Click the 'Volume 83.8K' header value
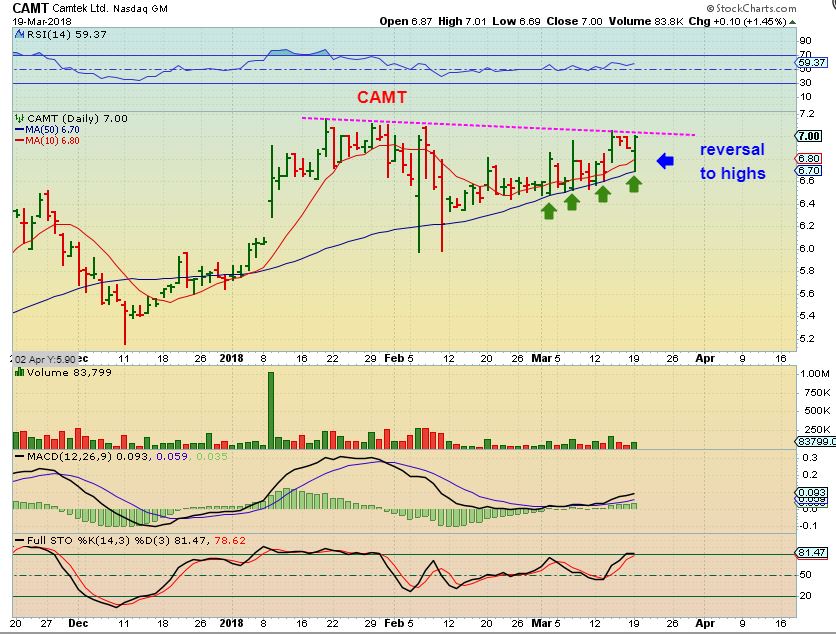This screenshot has width=836, height=634. pyautogui.click(x=646, y=21)
